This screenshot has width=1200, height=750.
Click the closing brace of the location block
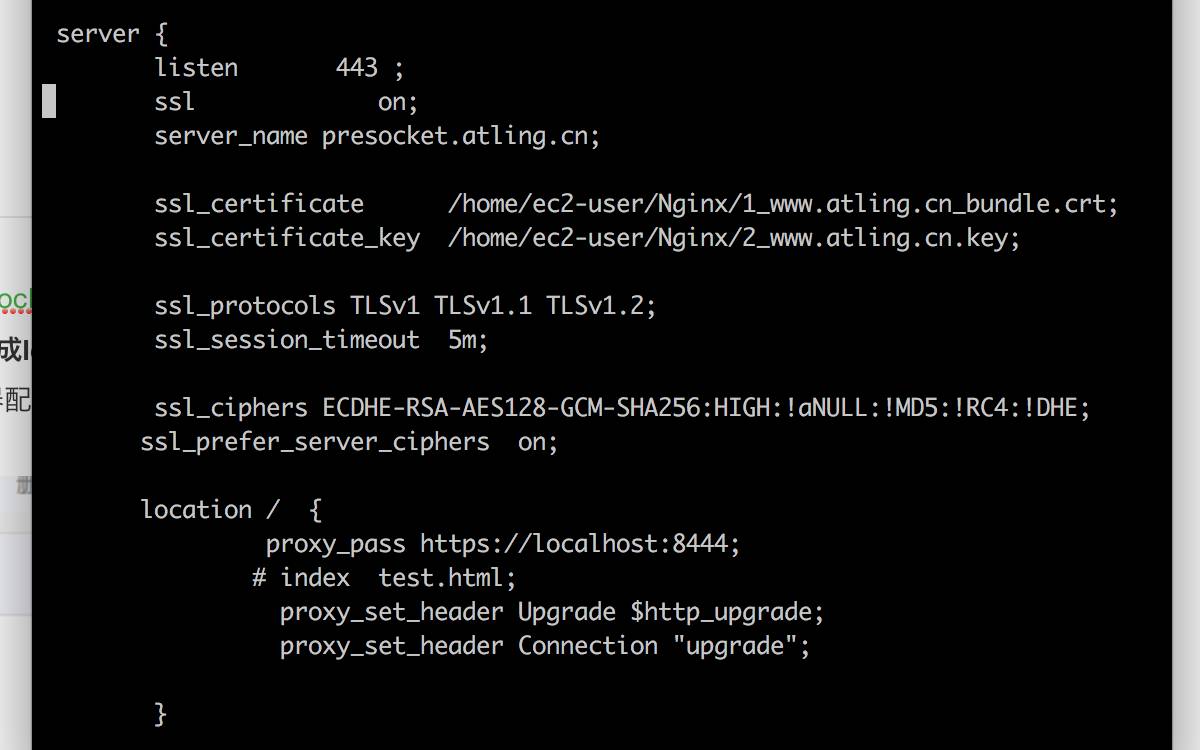click(160, 714)
